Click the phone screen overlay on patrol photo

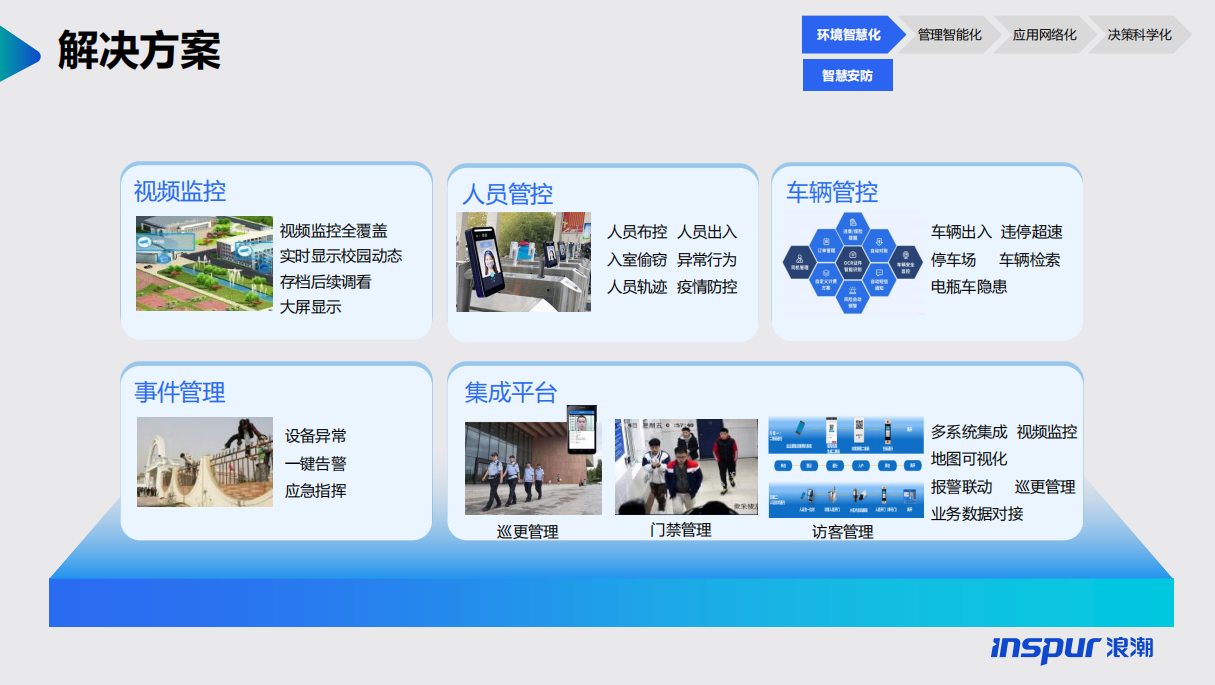582,430
